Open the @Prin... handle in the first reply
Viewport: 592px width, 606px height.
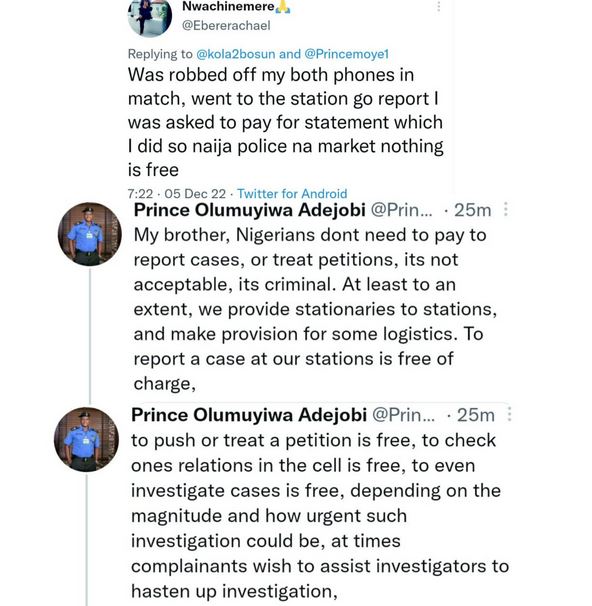[401, 210]
